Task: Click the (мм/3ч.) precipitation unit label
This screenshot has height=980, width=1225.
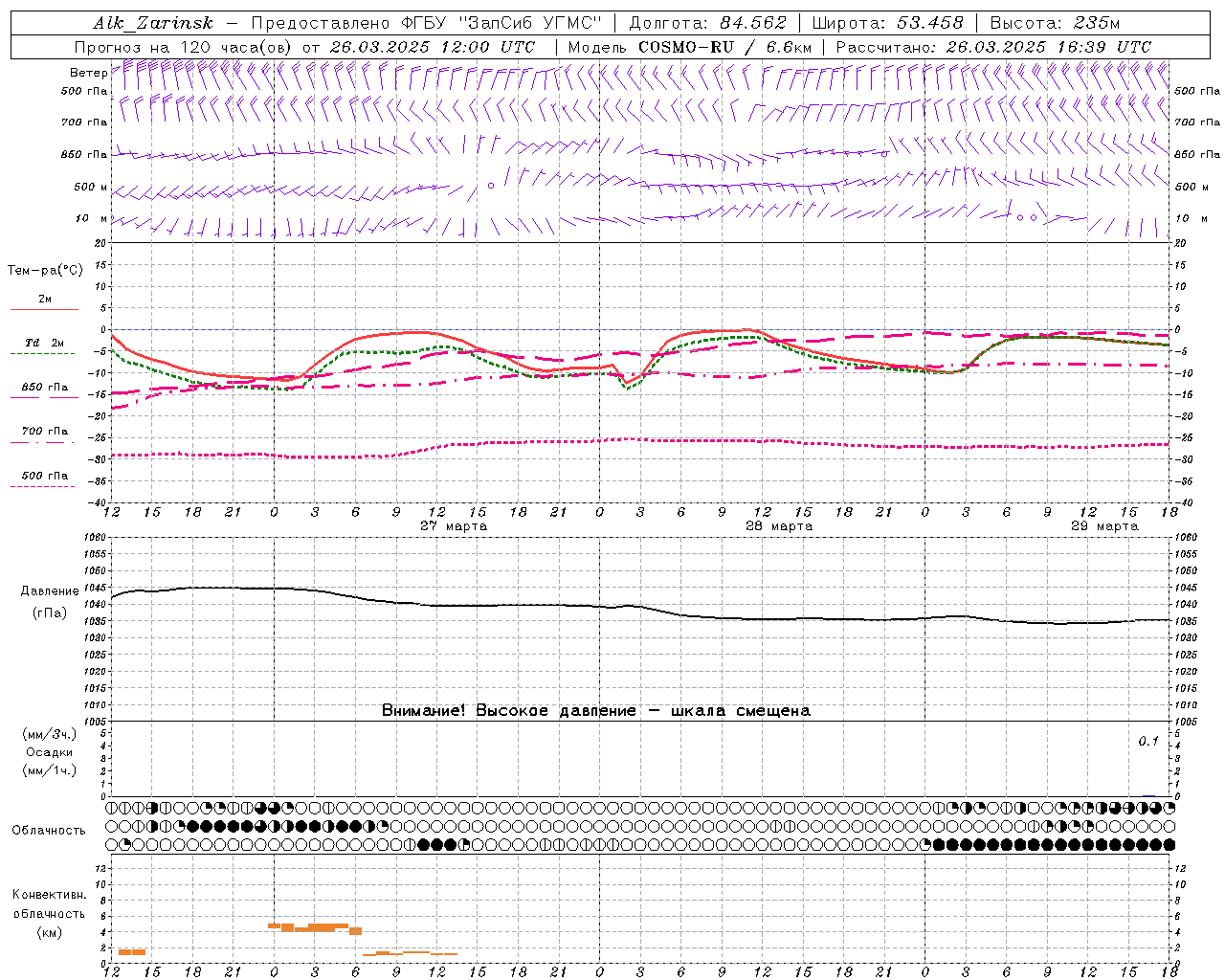Action: (x=50, y=734)
